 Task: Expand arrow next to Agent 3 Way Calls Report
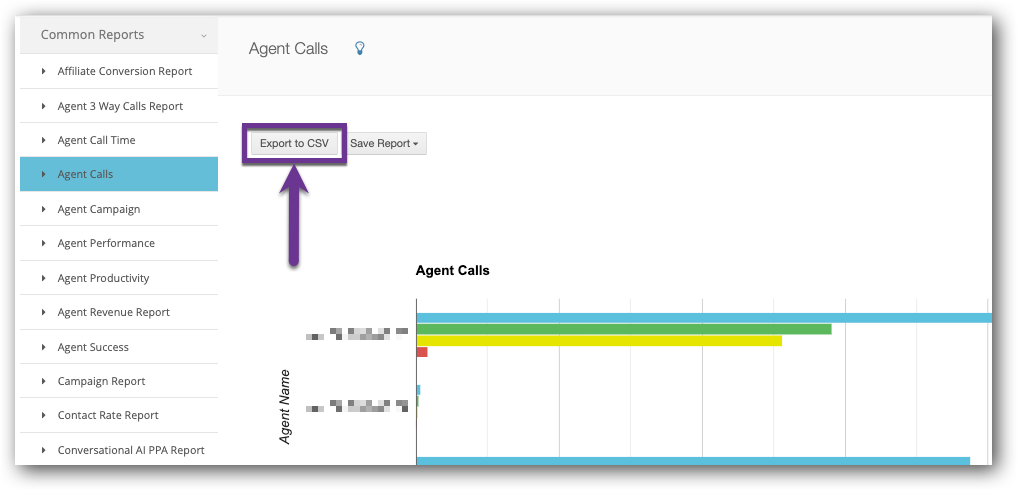pos(43,106)
